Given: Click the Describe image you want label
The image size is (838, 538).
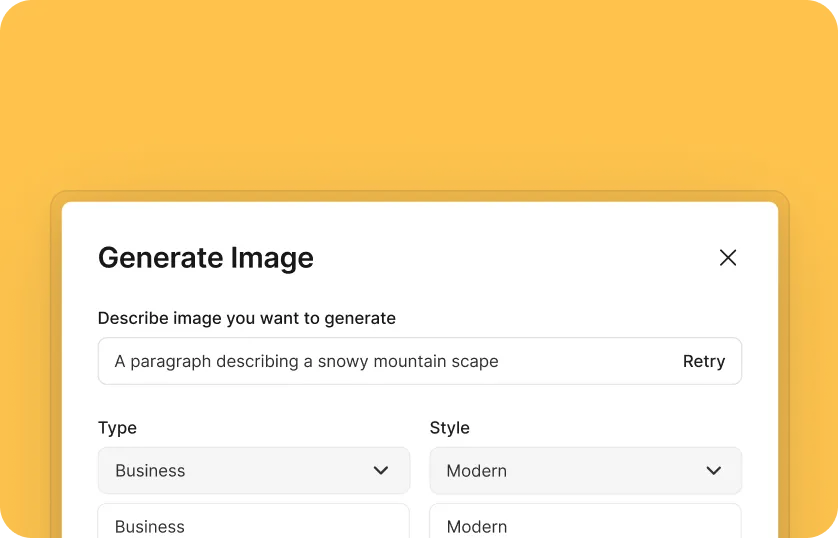Looking at the screenshot, I should [246, 318].
